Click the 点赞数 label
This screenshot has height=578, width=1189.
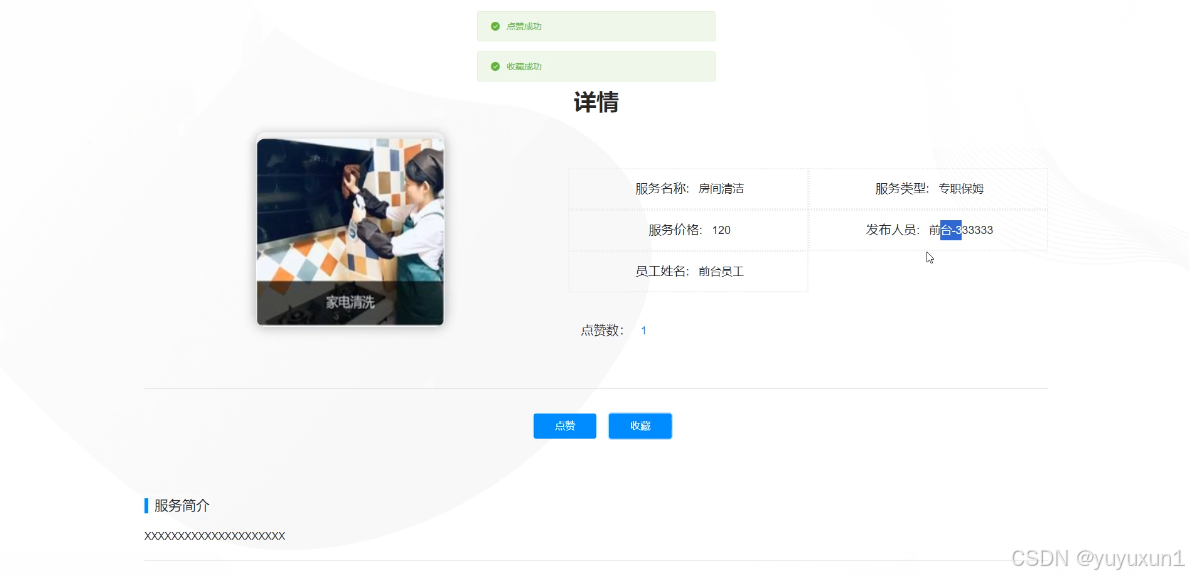[603, 331]
